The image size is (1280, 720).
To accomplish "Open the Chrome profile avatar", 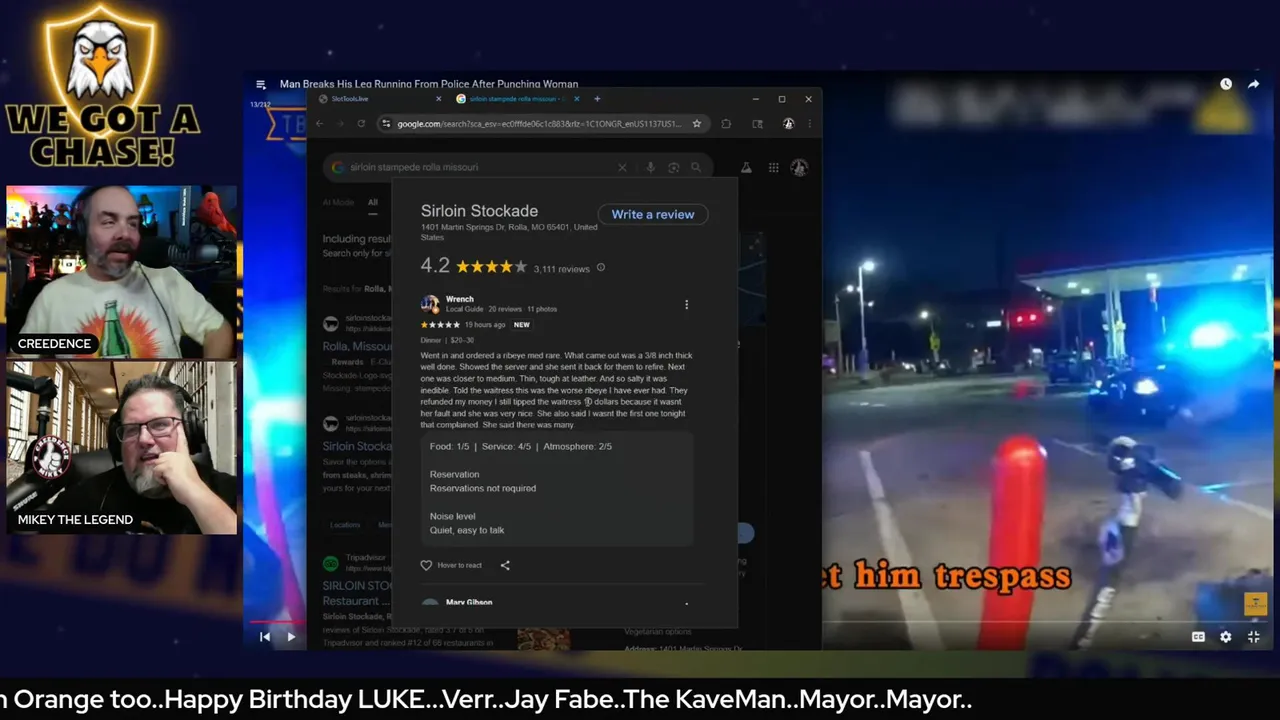I will pyautogui.click(x=788, y=124).
